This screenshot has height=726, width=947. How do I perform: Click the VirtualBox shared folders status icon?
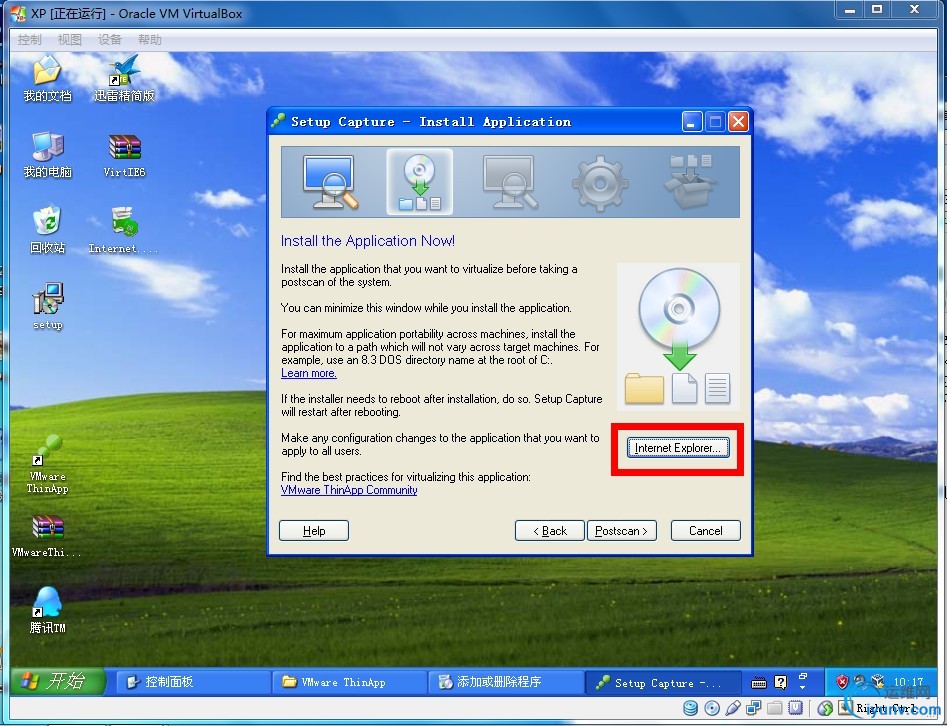point(775,708)
